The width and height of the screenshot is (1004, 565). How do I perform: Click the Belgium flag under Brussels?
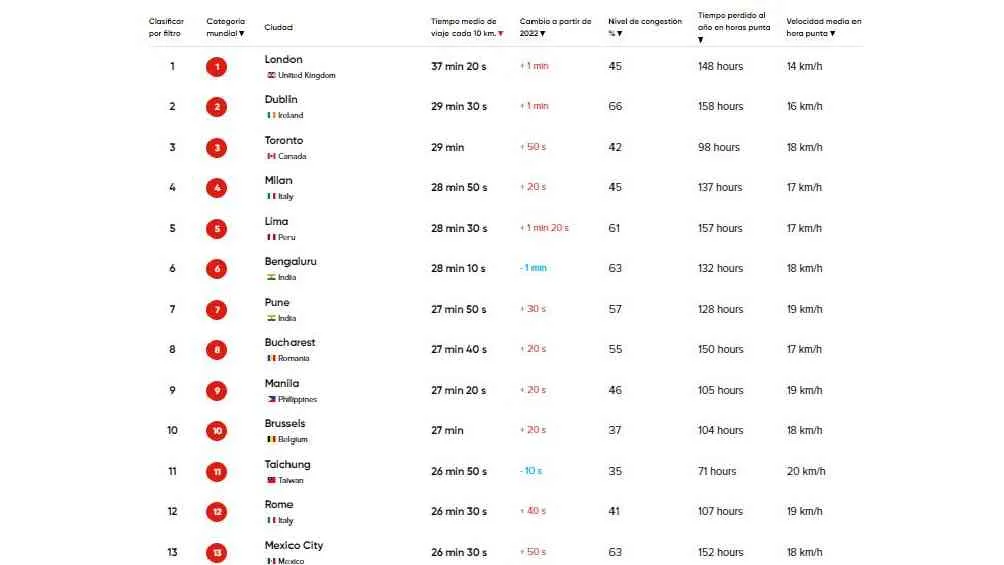271,440
